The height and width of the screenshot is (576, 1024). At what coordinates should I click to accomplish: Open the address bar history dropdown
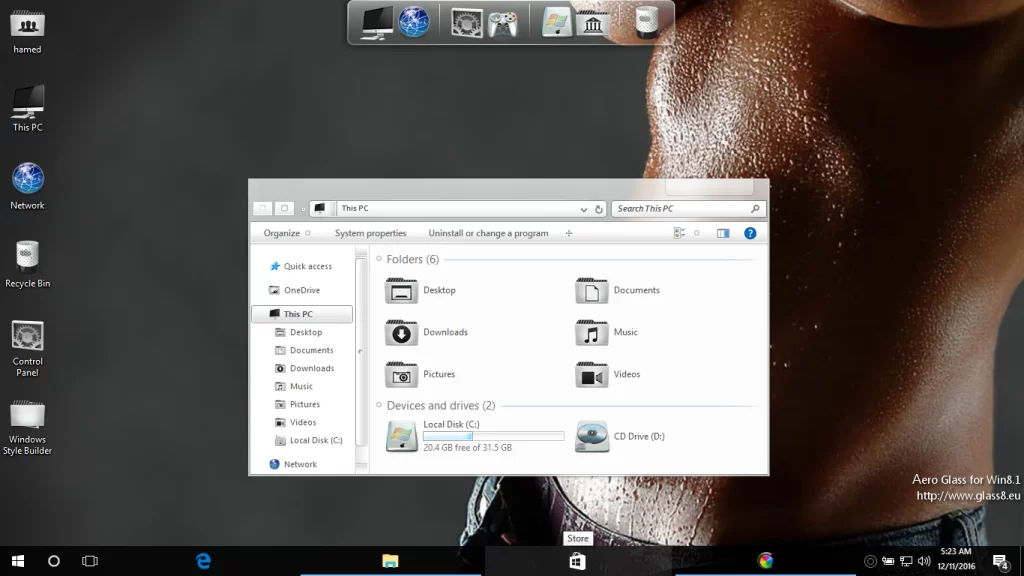(x=584, y=209)
